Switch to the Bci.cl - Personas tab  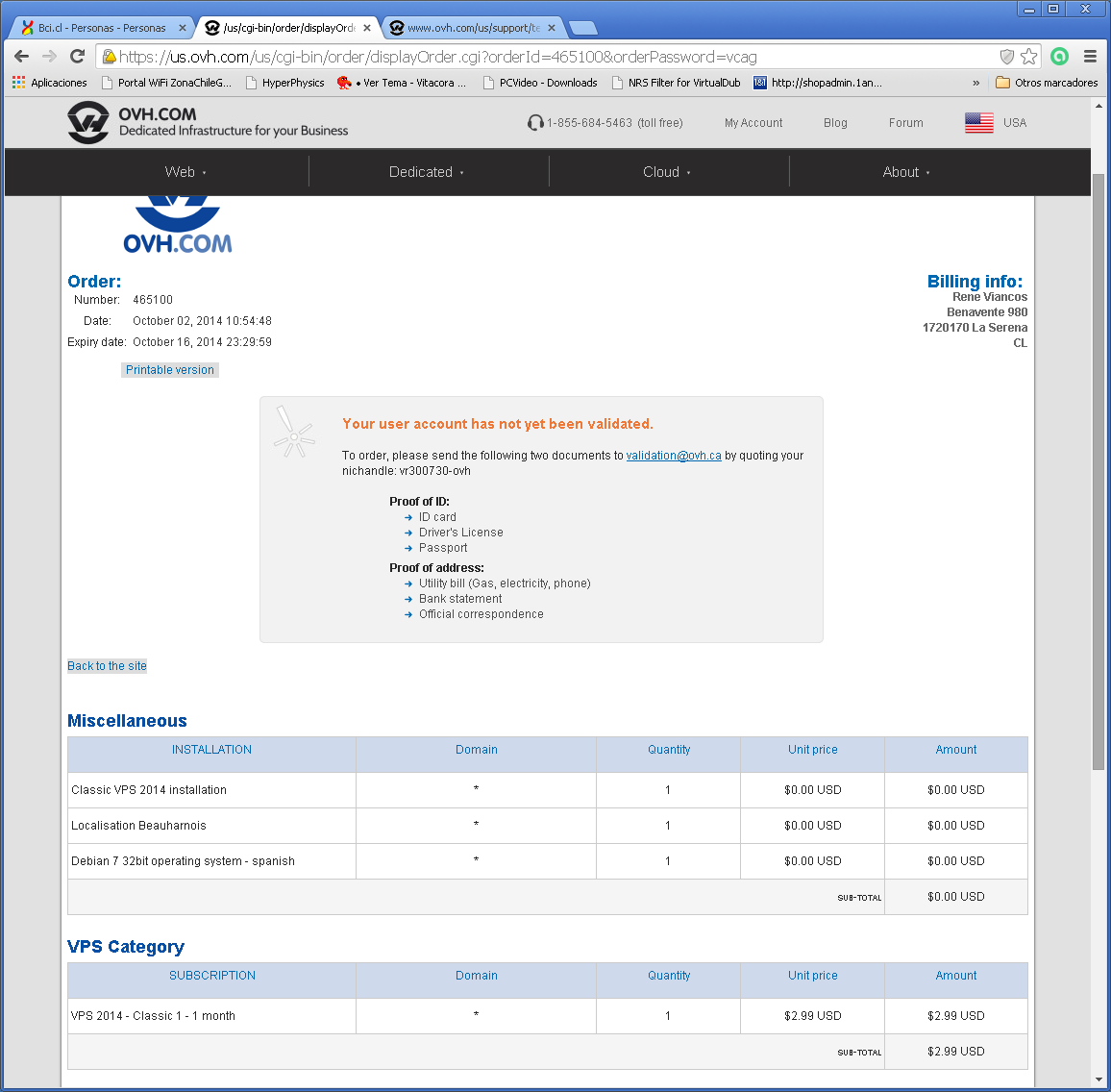click(101, 28)
